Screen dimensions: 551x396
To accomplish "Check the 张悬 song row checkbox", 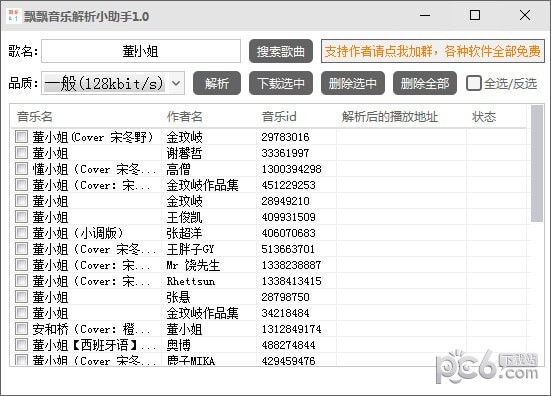I will (x=21, y=297).
